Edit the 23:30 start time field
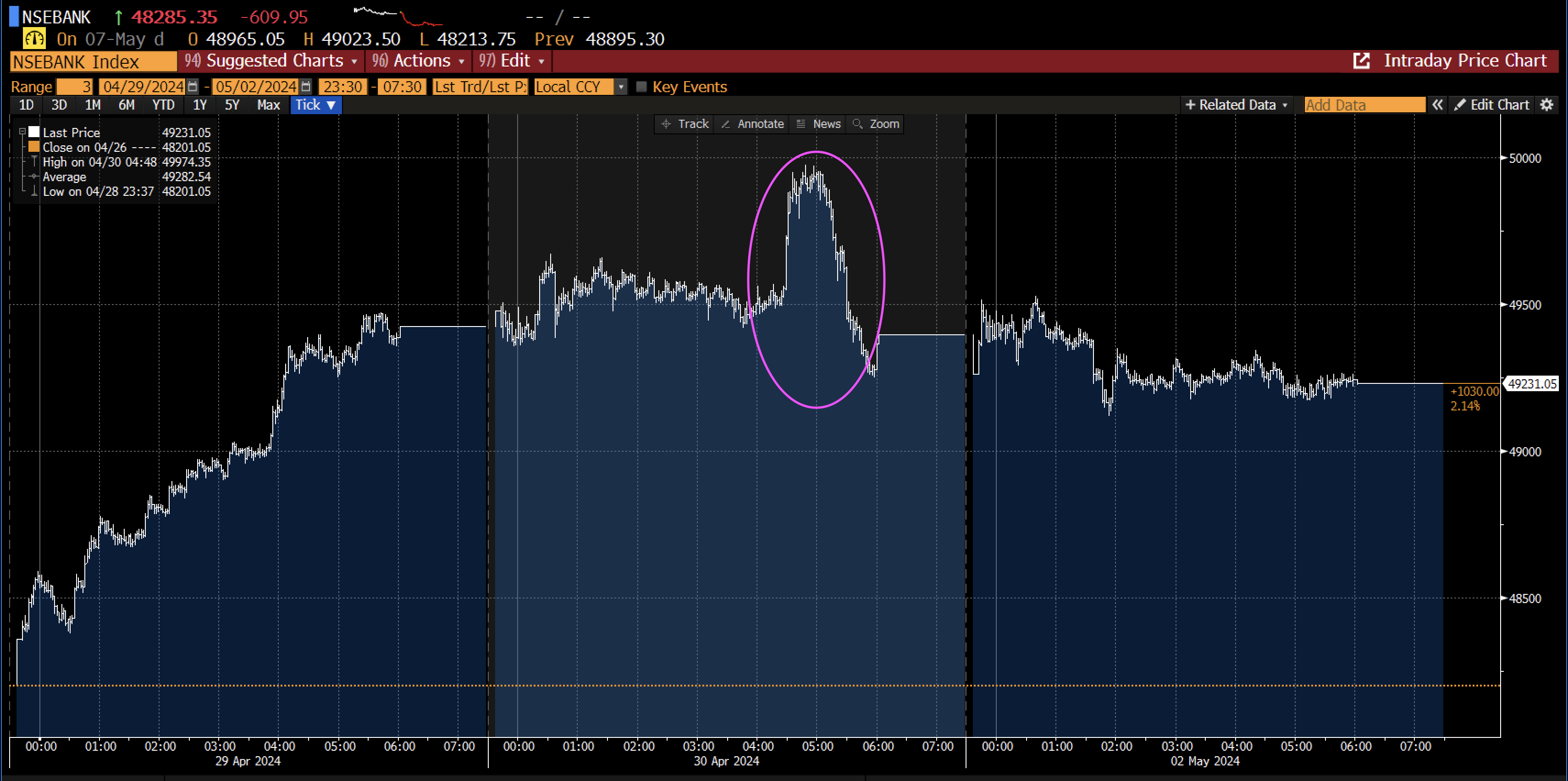Viewport: 1568px width, 781px height. click(x=342, y=86)
